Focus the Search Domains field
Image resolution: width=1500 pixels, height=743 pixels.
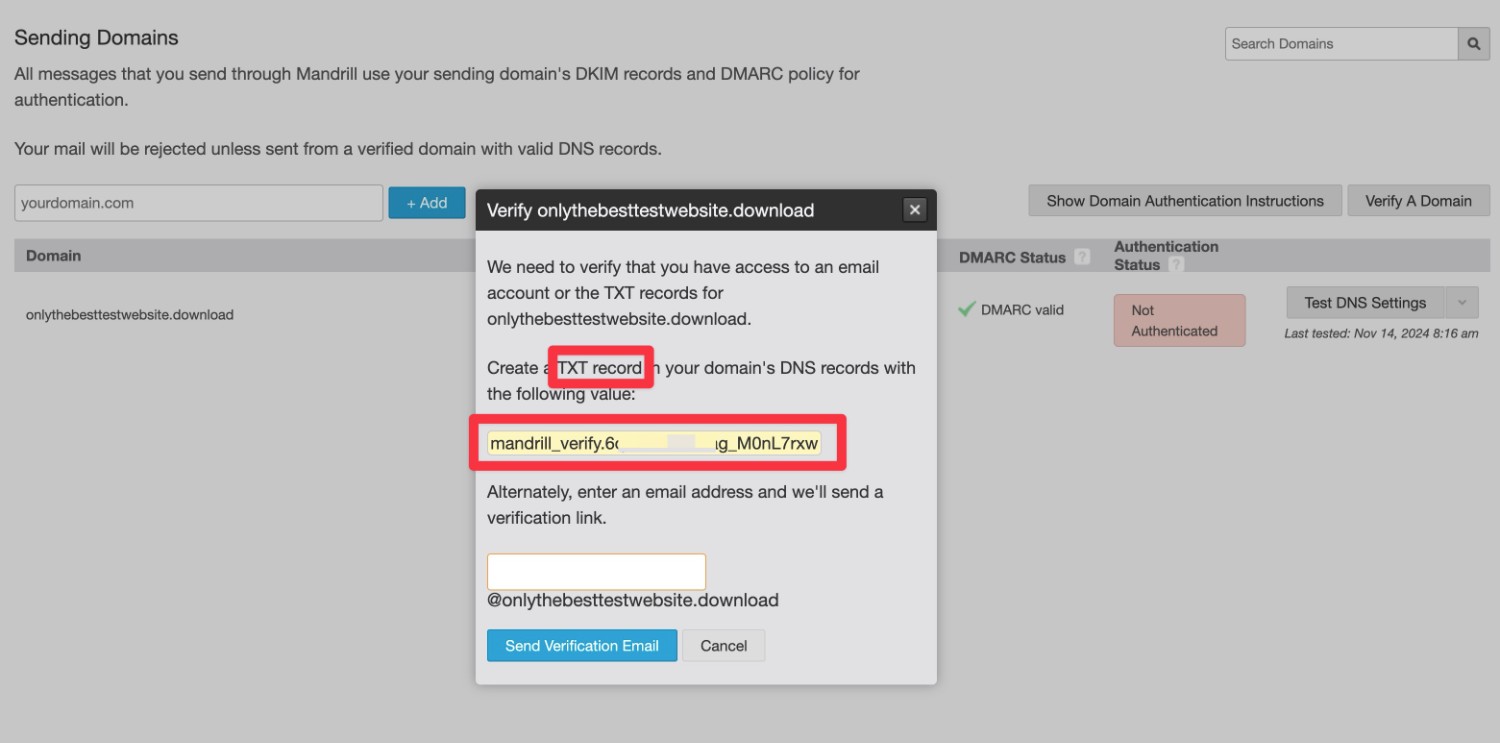tap(1342, 44)
